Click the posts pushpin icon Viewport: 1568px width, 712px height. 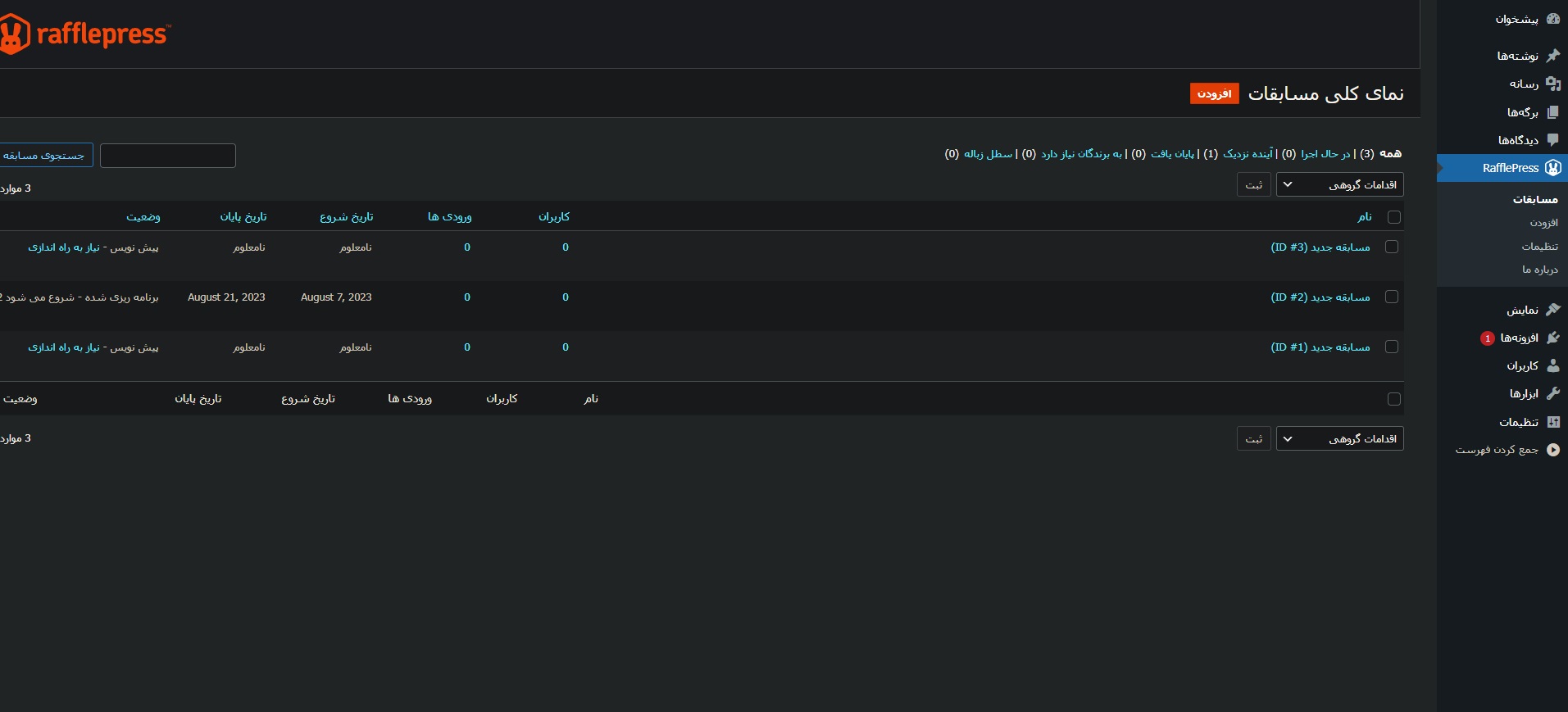[x=1552, y=56]
